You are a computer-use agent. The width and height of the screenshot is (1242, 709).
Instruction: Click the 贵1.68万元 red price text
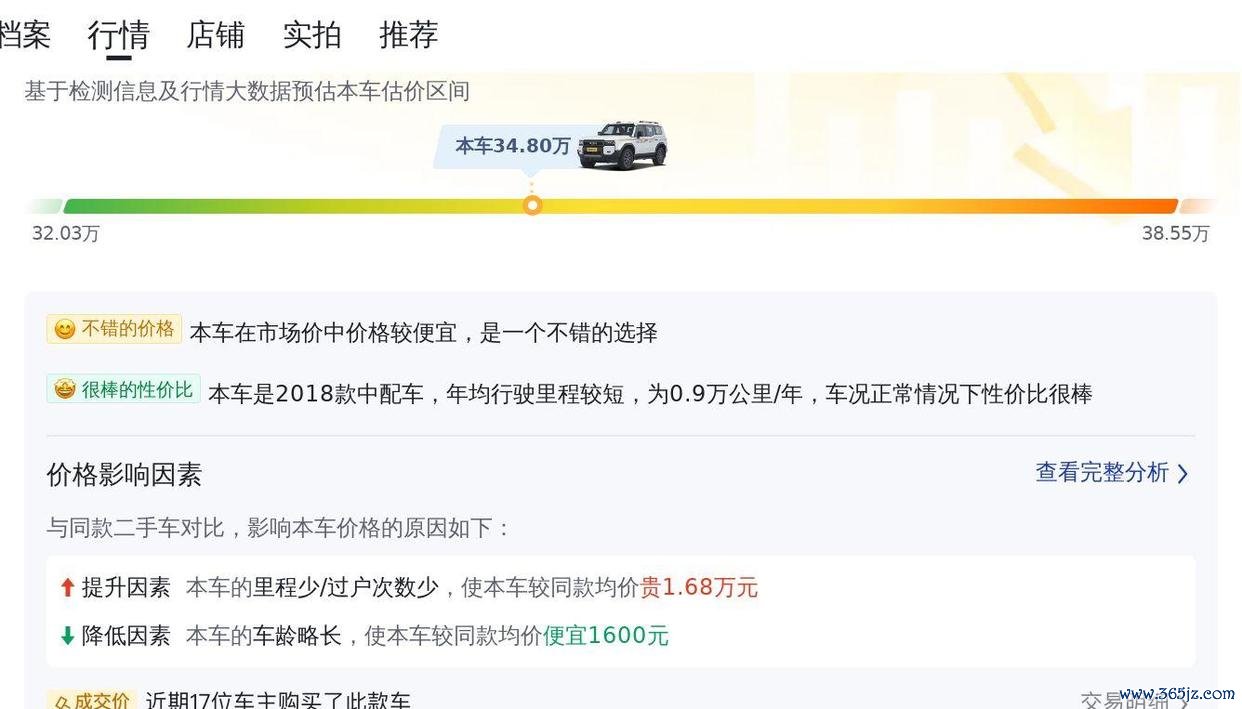point(699,587)
